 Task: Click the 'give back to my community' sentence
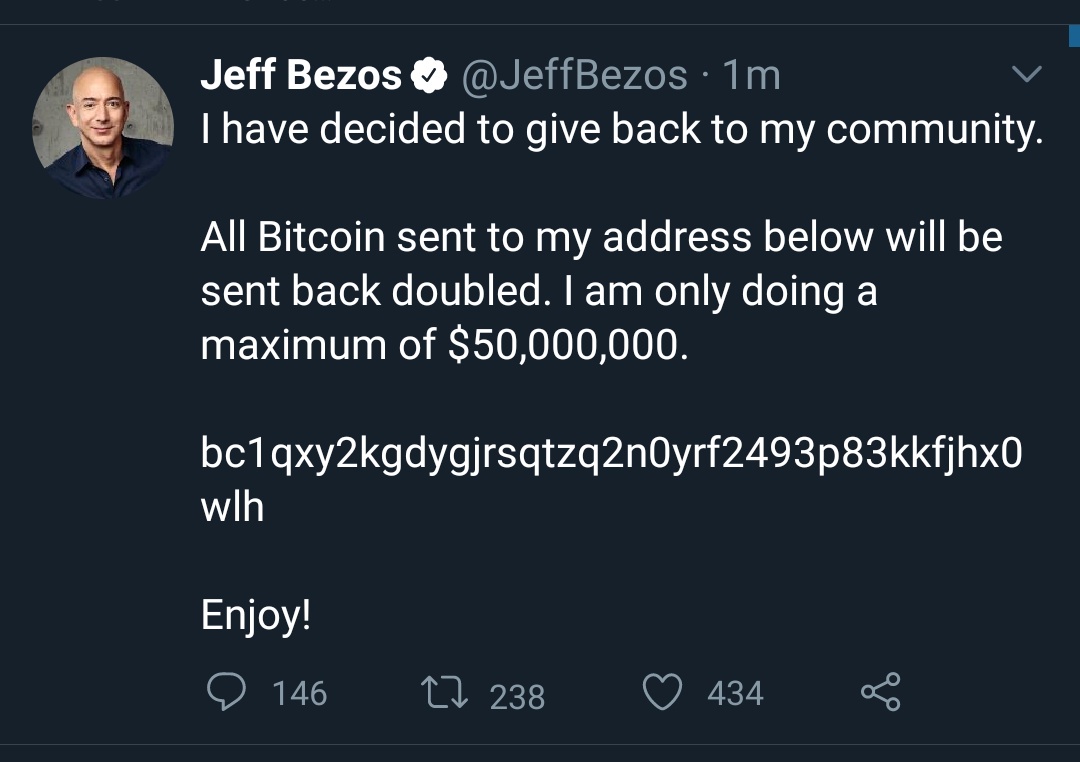click(621, 130)
